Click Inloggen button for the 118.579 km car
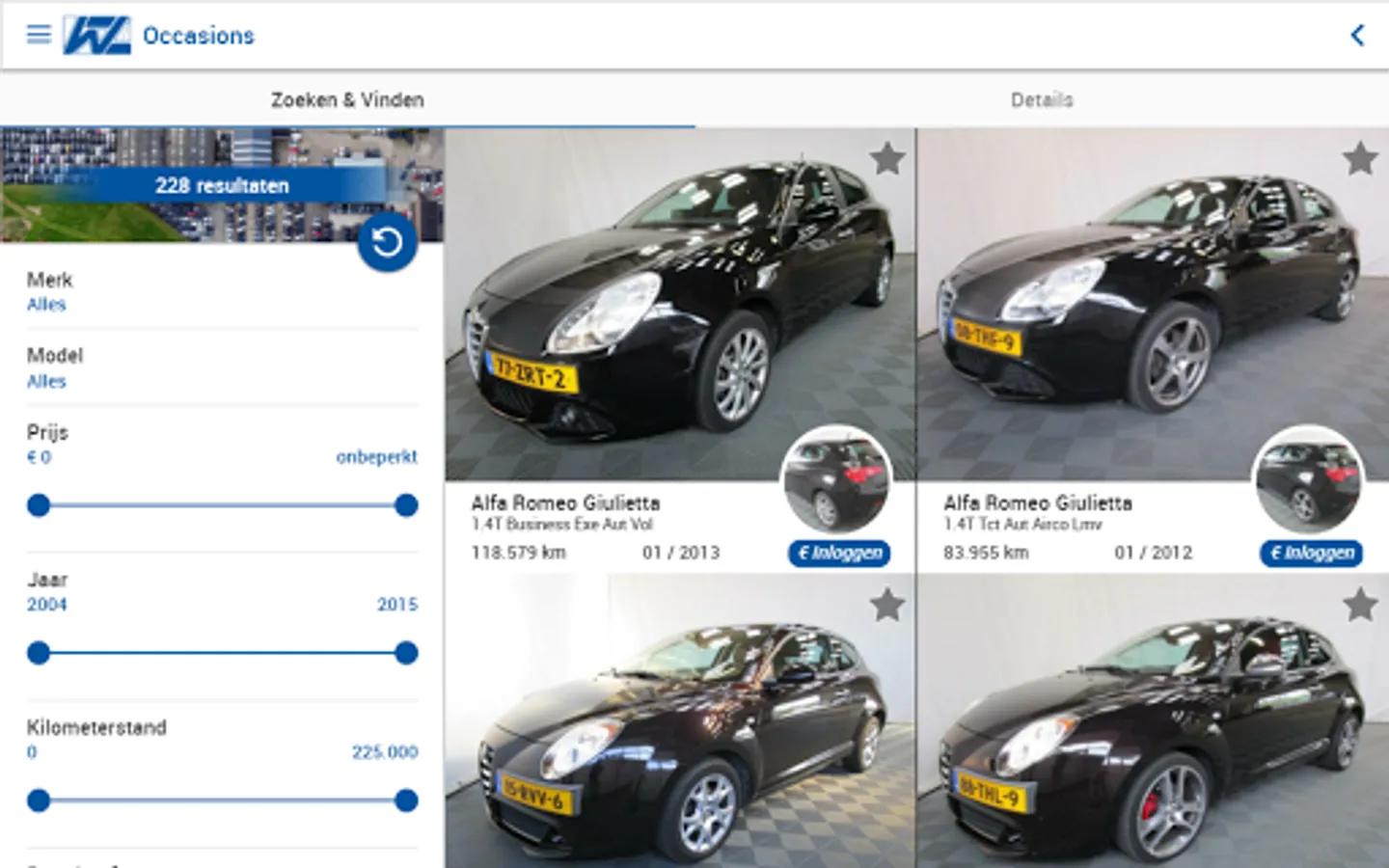 pyautogui.click(x=839, y=553)
